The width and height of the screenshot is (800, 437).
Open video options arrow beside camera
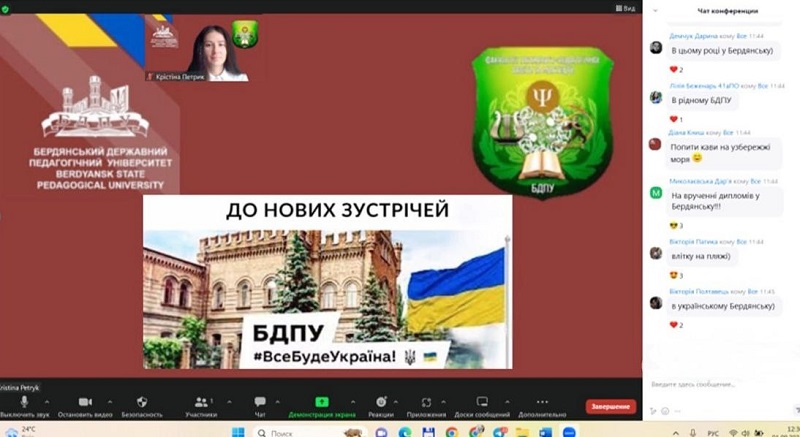pos(110,402)
